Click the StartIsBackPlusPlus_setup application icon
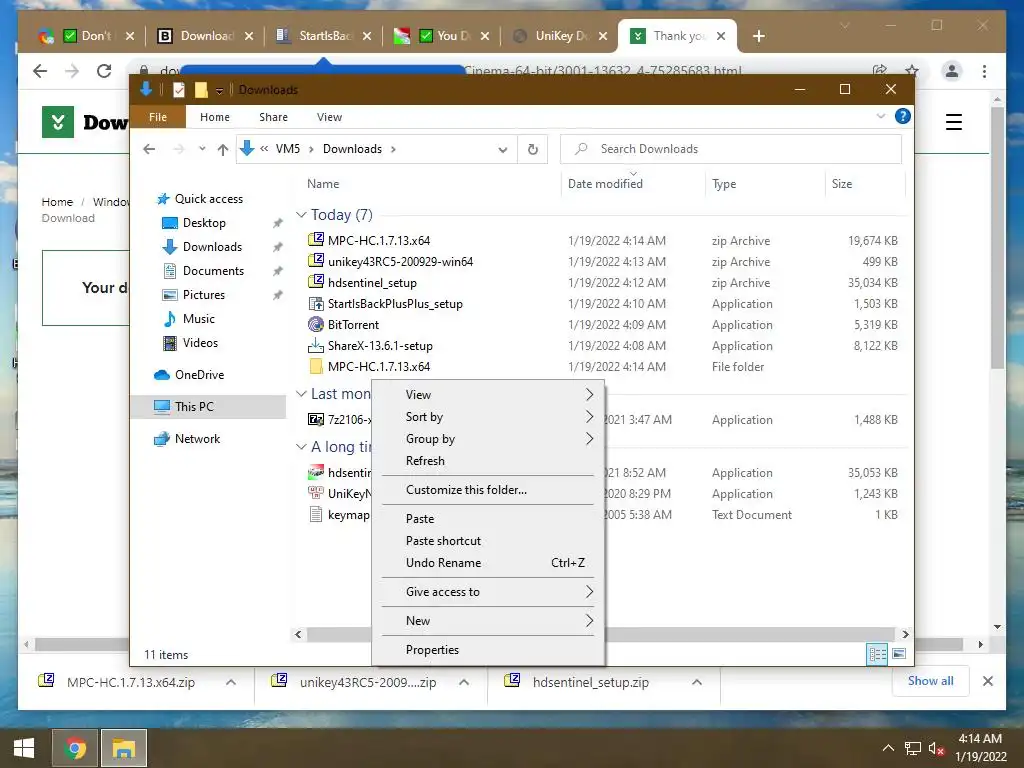 click(316, 303)
